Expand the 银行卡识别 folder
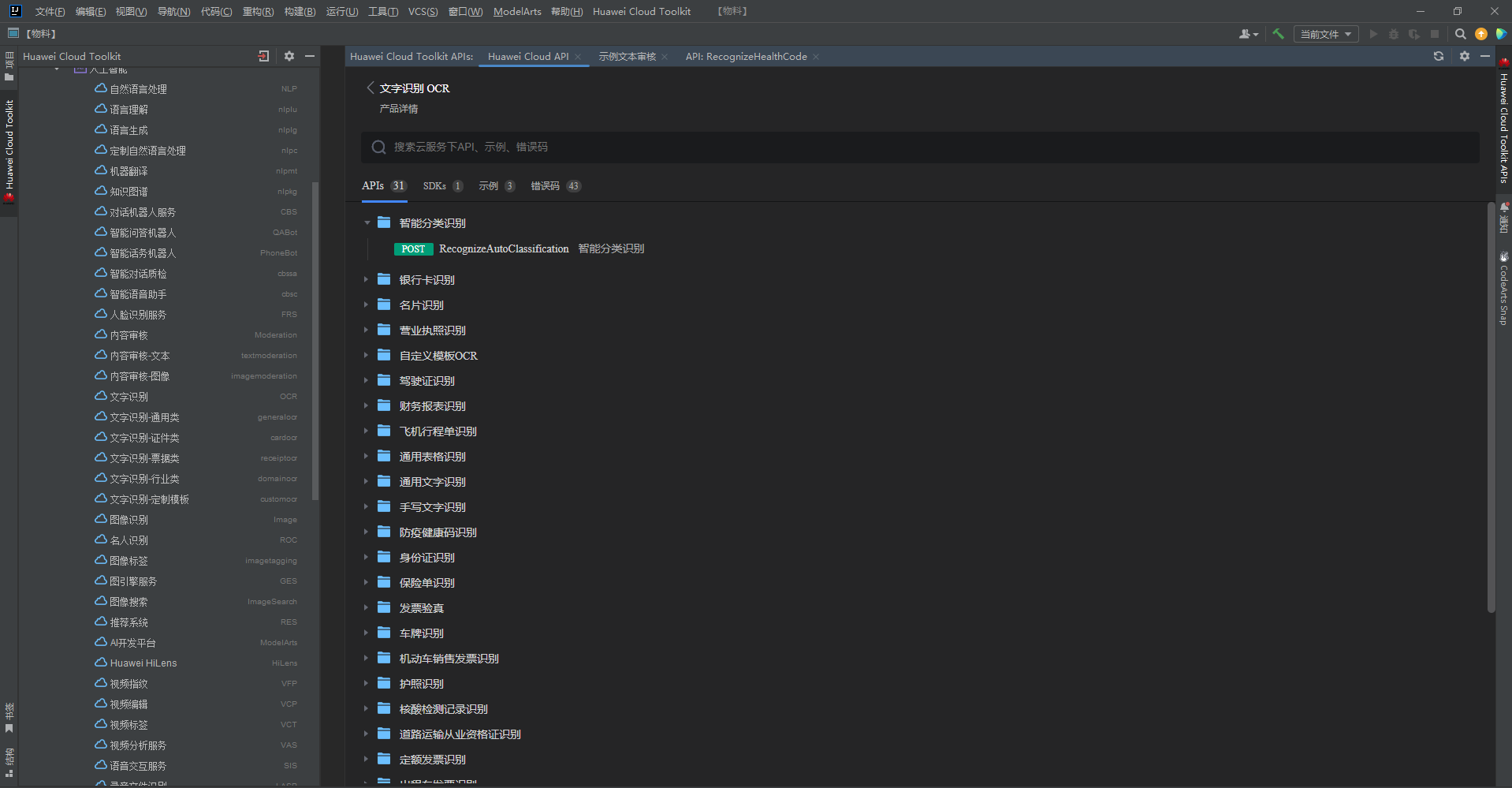 367,279
